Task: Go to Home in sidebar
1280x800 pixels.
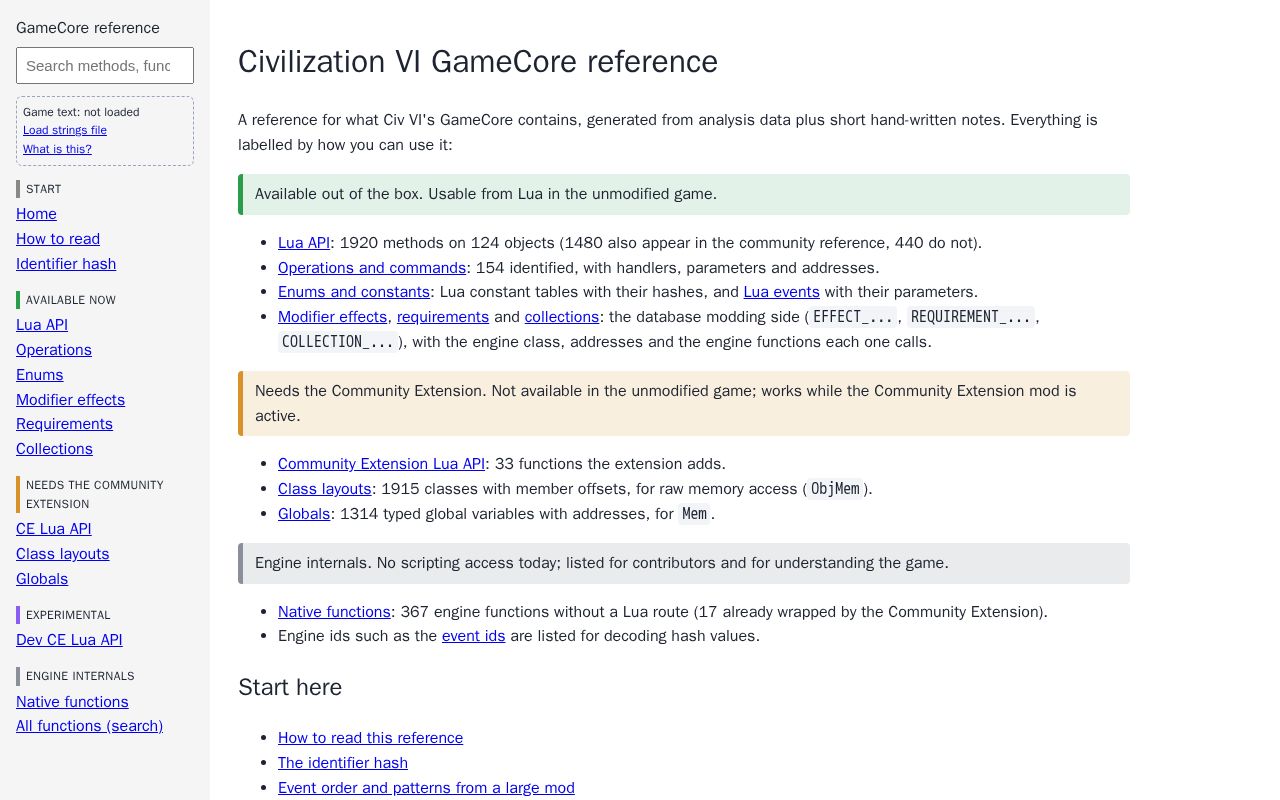Action: [x=36, y=214]
